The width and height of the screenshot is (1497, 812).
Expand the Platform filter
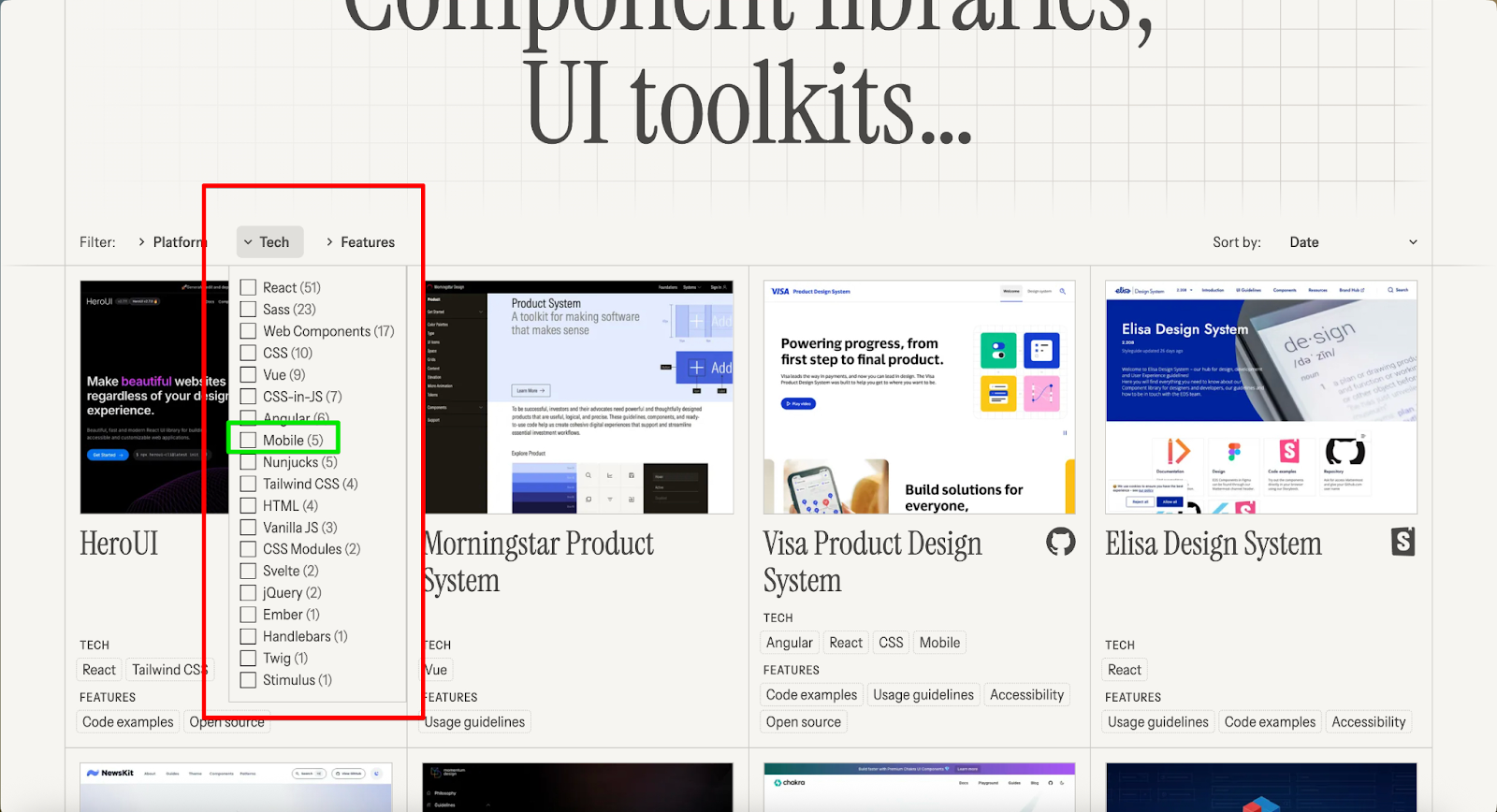coord(172,242)
